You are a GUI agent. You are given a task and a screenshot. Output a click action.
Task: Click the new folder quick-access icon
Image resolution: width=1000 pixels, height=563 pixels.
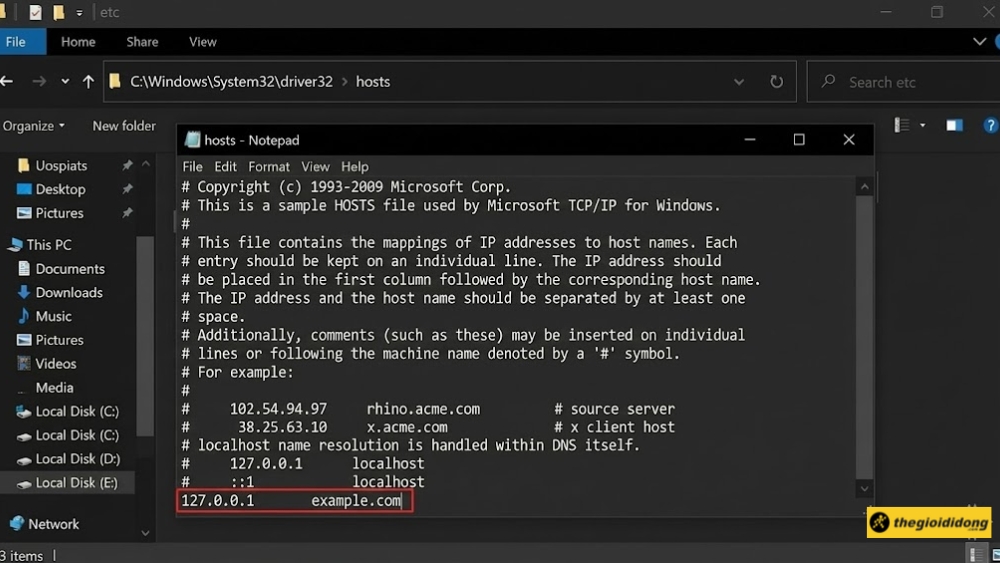(59, 12)
